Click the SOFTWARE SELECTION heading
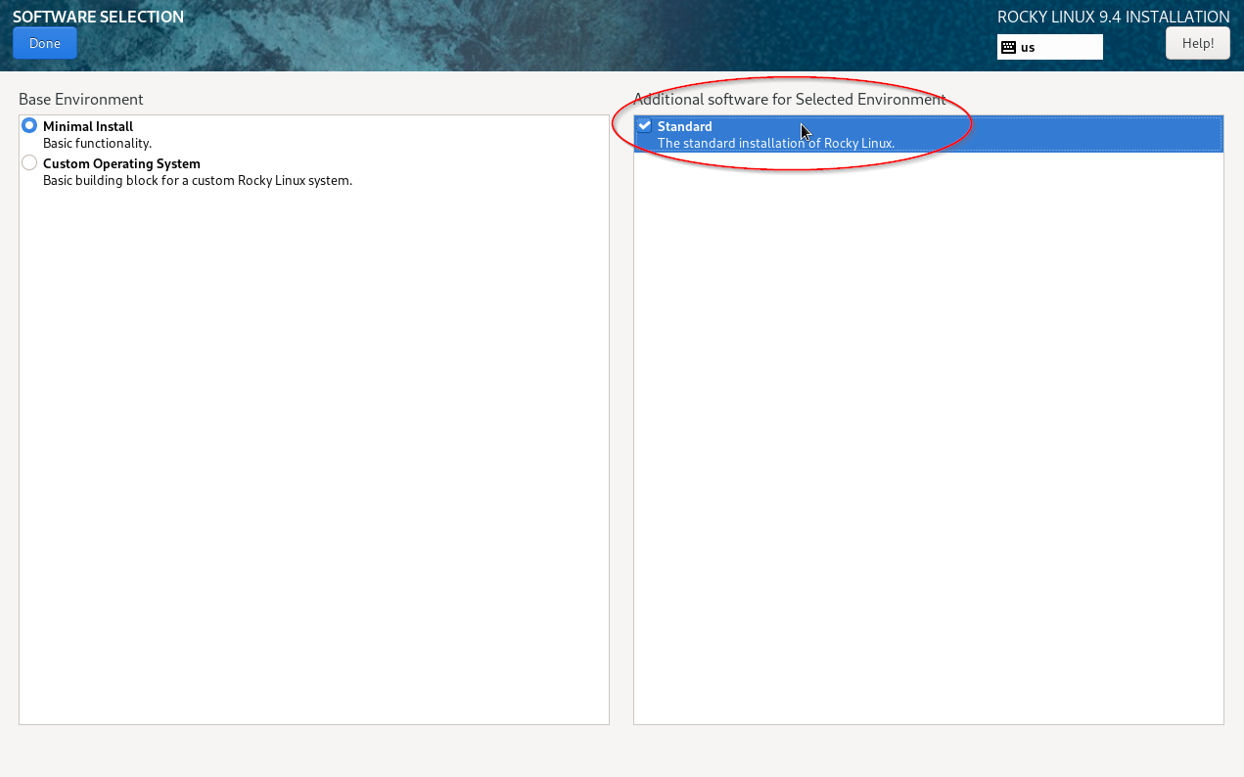This screenshot has height=777, width=1244. pyautogui.click(x=98, y=16)
